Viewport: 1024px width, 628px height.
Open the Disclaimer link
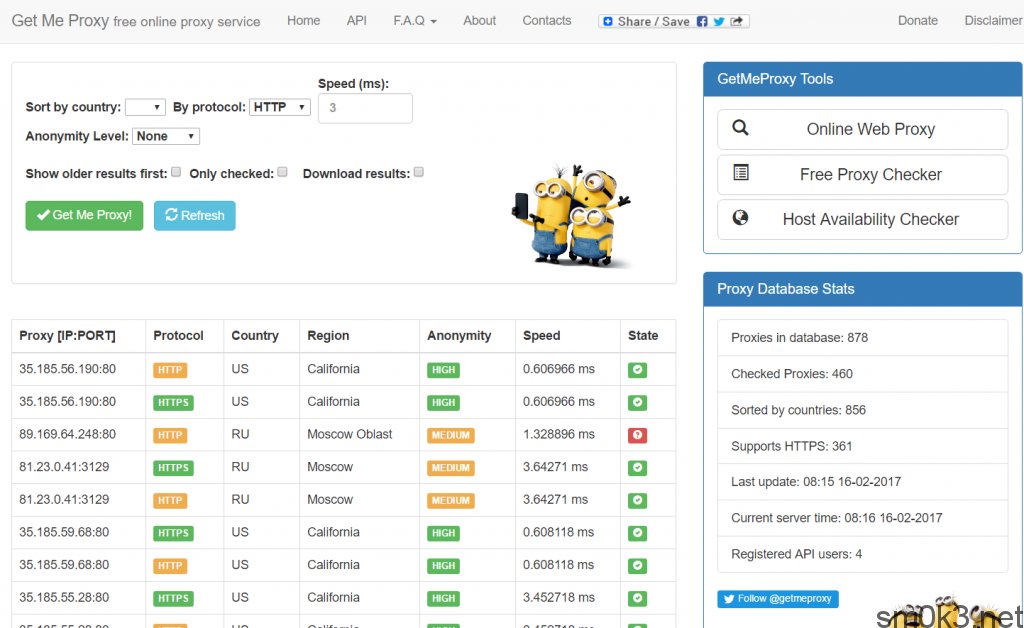point(993,21)
